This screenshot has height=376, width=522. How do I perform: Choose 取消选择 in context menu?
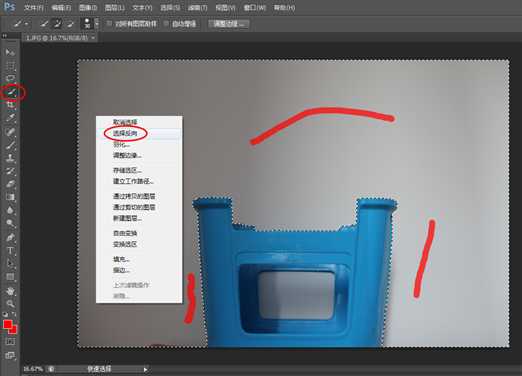tap(139, 122)
